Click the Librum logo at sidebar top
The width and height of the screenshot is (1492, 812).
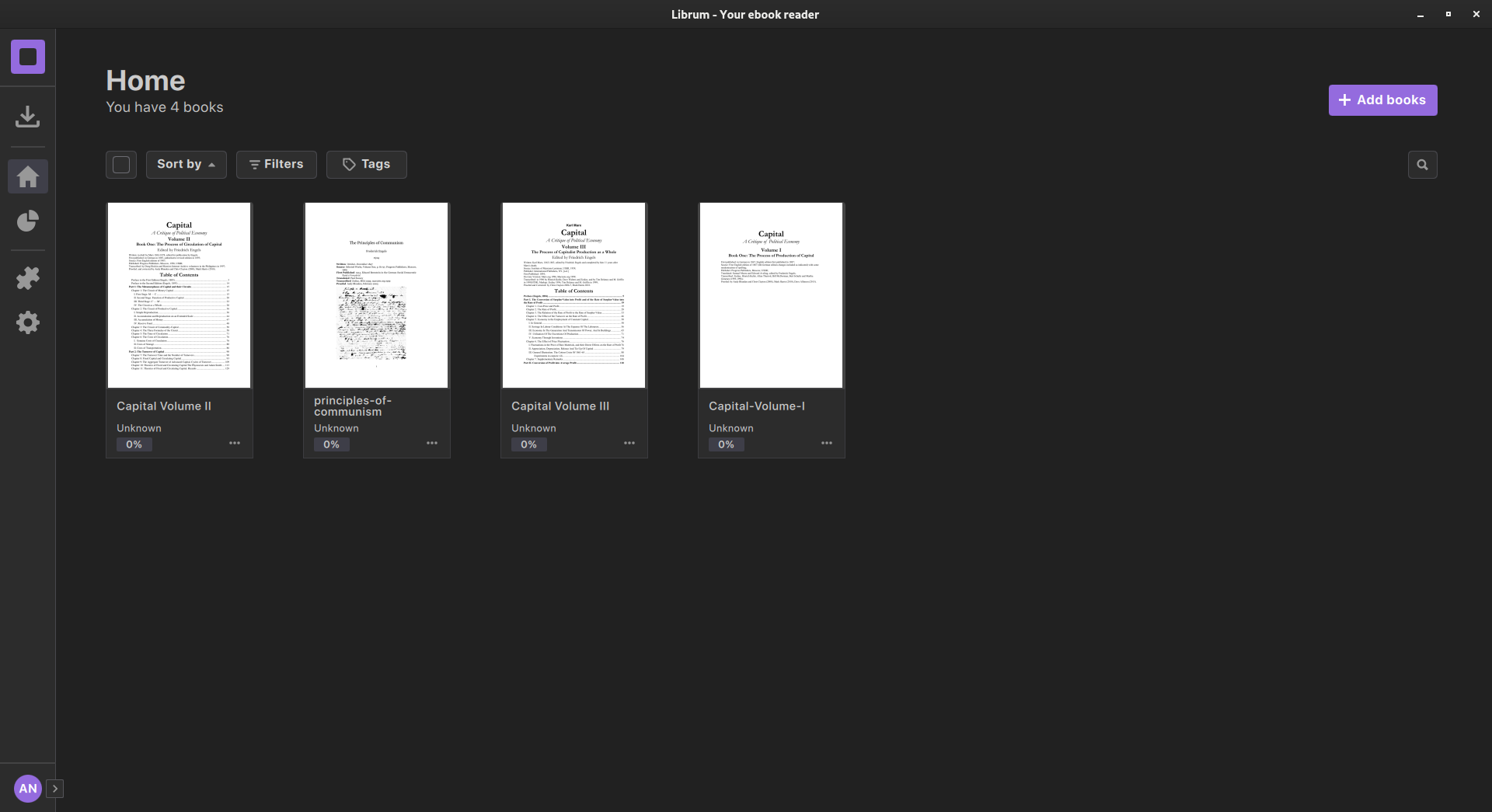(27, 56)
